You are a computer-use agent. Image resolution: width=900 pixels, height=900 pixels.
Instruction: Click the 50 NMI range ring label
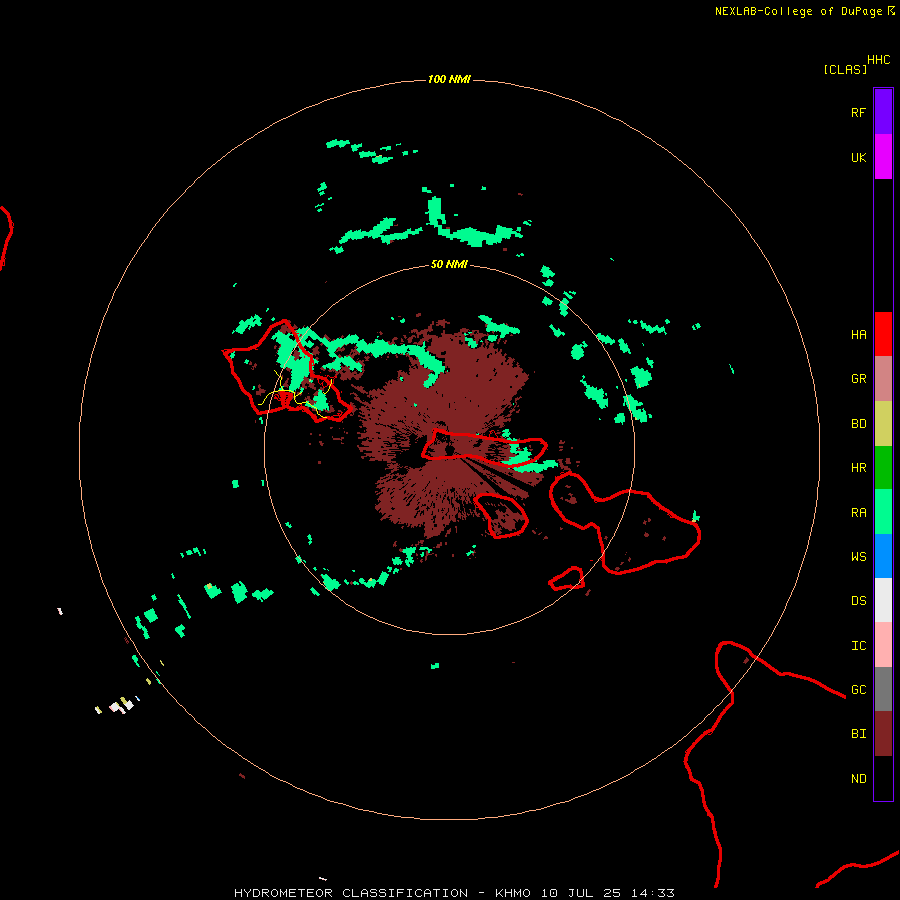tap(449, 264)
